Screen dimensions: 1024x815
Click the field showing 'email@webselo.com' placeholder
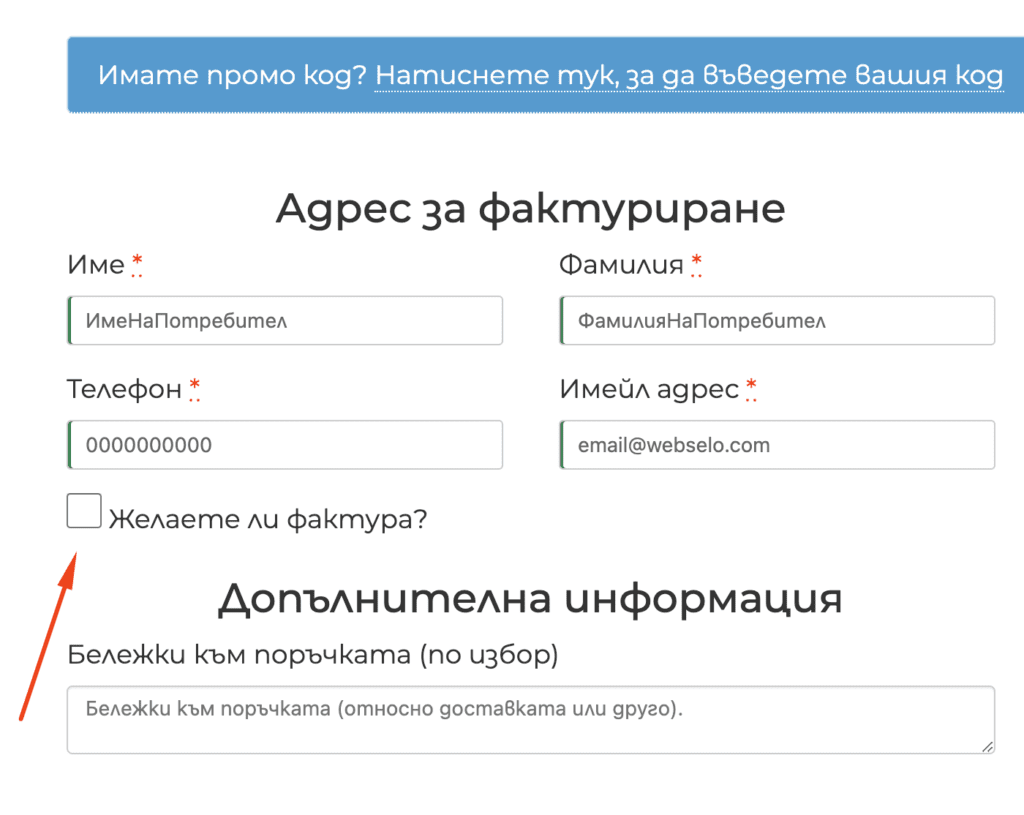coord(776,444)
